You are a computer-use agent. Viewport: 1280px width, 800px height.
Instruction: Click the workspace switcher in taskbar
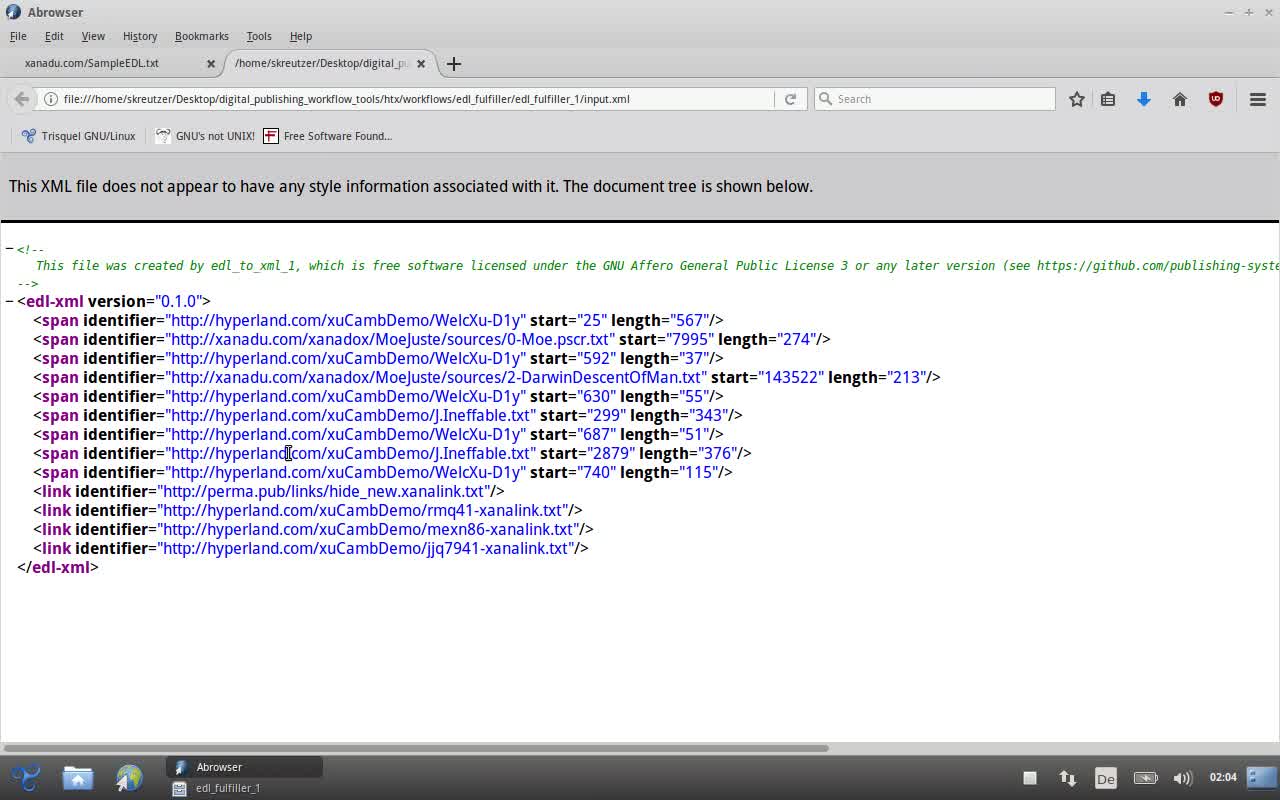pos(1262,777)
